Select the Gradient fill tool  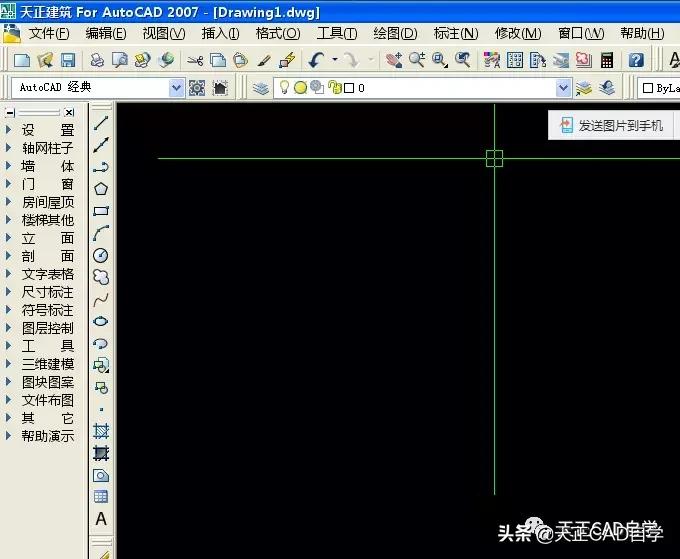[101, 453]
